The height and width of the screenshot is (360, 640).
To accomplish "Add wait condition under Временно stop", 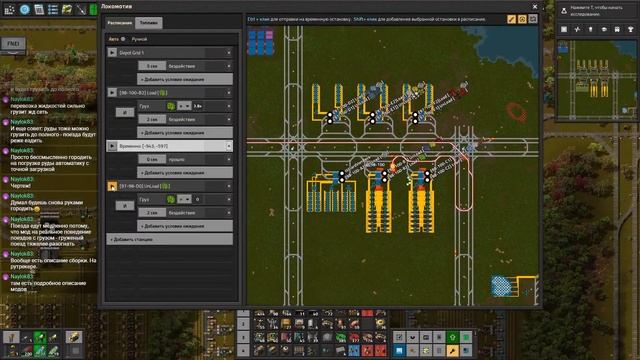I will coord(185,173).
